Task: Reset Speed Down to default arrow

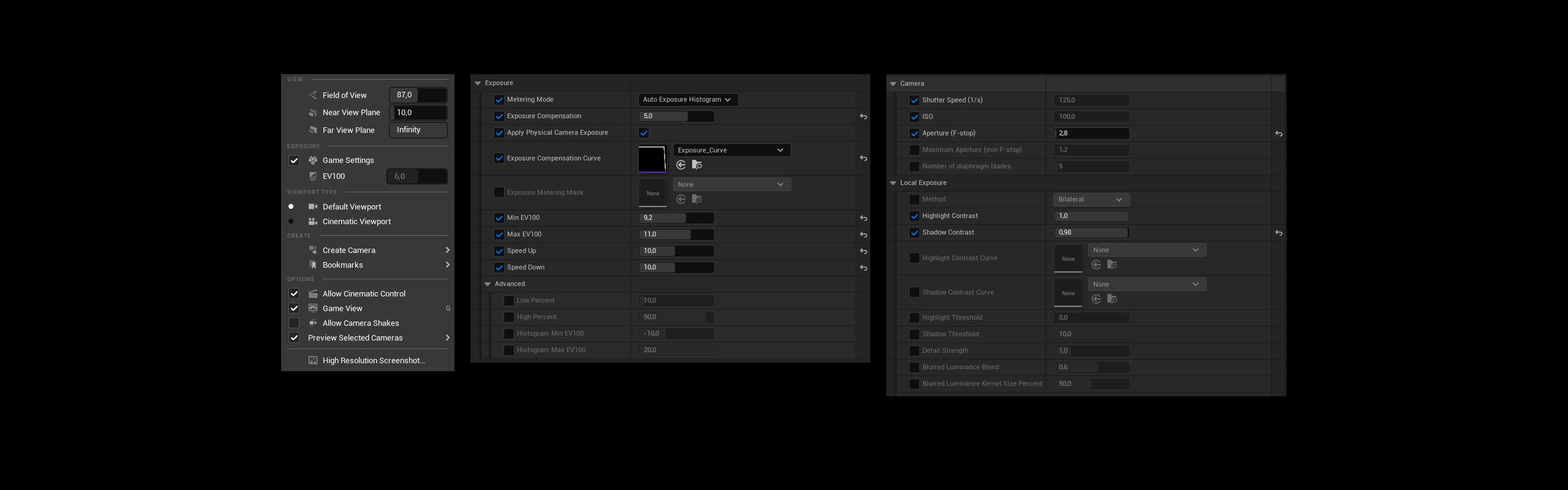Action: coord(863,268)
